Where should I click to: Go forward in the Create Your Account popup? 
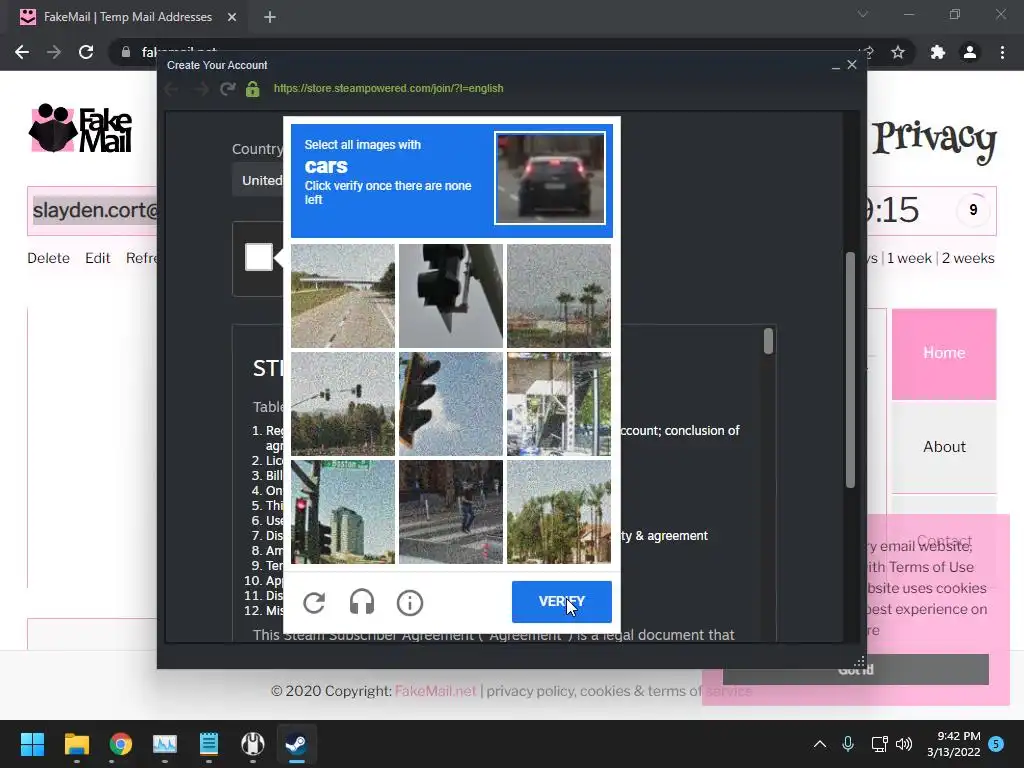[200, 89]
